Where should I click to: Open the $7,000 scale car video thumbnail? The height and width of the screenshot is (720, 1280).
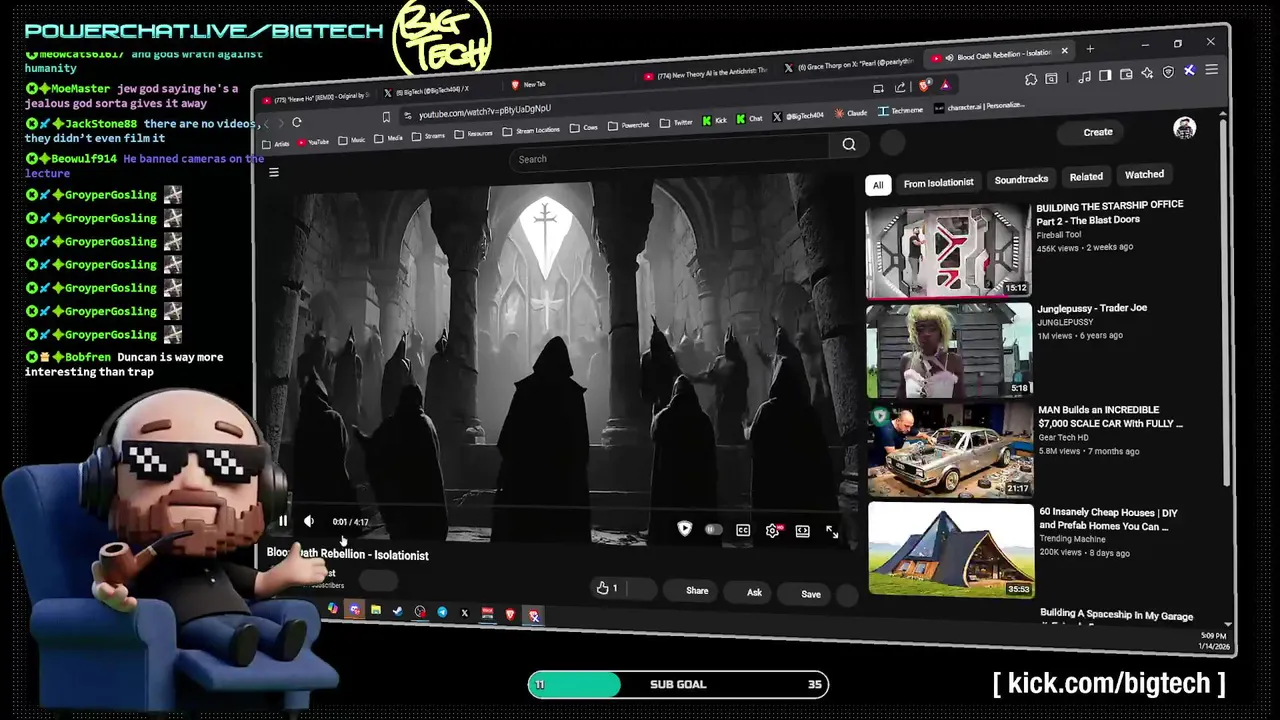click(x=950, y=450)
